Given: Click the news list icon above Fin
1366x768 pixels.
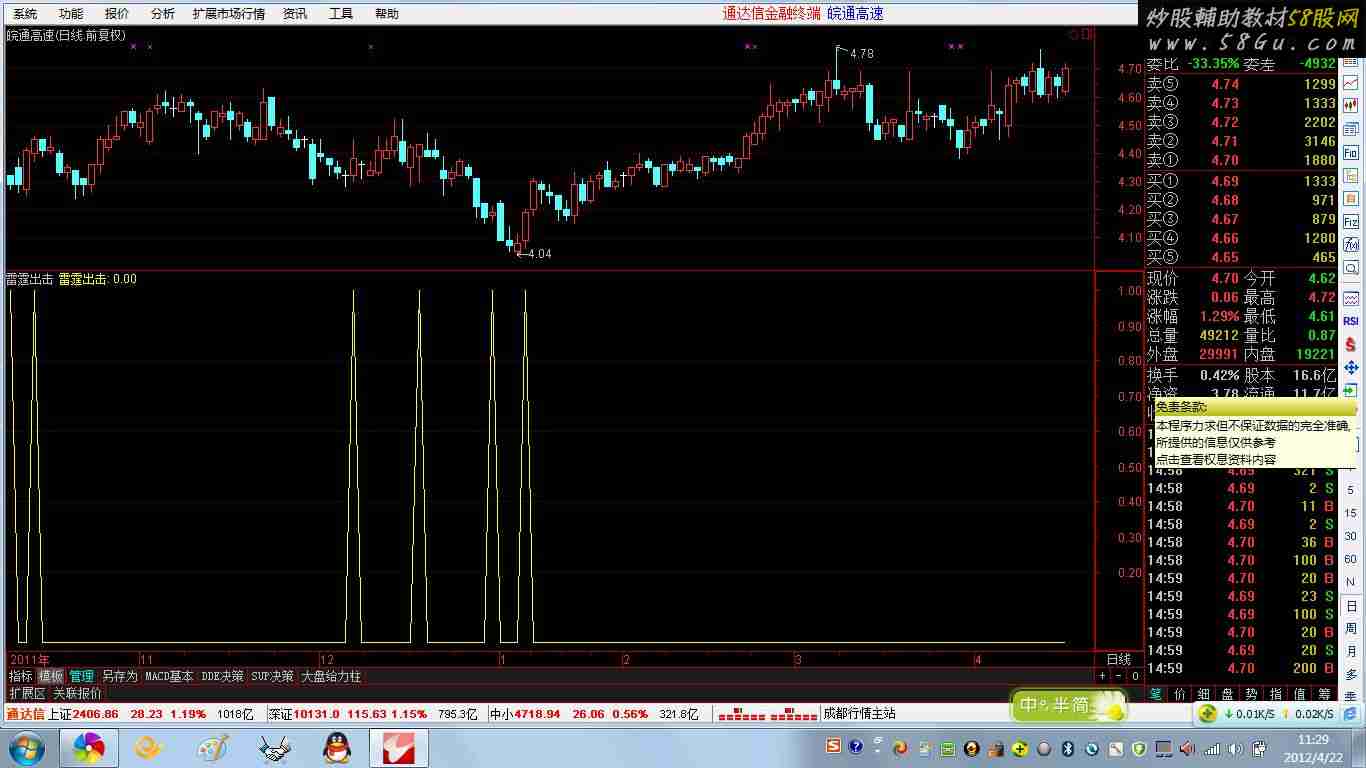Looking at the screenshot, I should [x=1351, y=129].
